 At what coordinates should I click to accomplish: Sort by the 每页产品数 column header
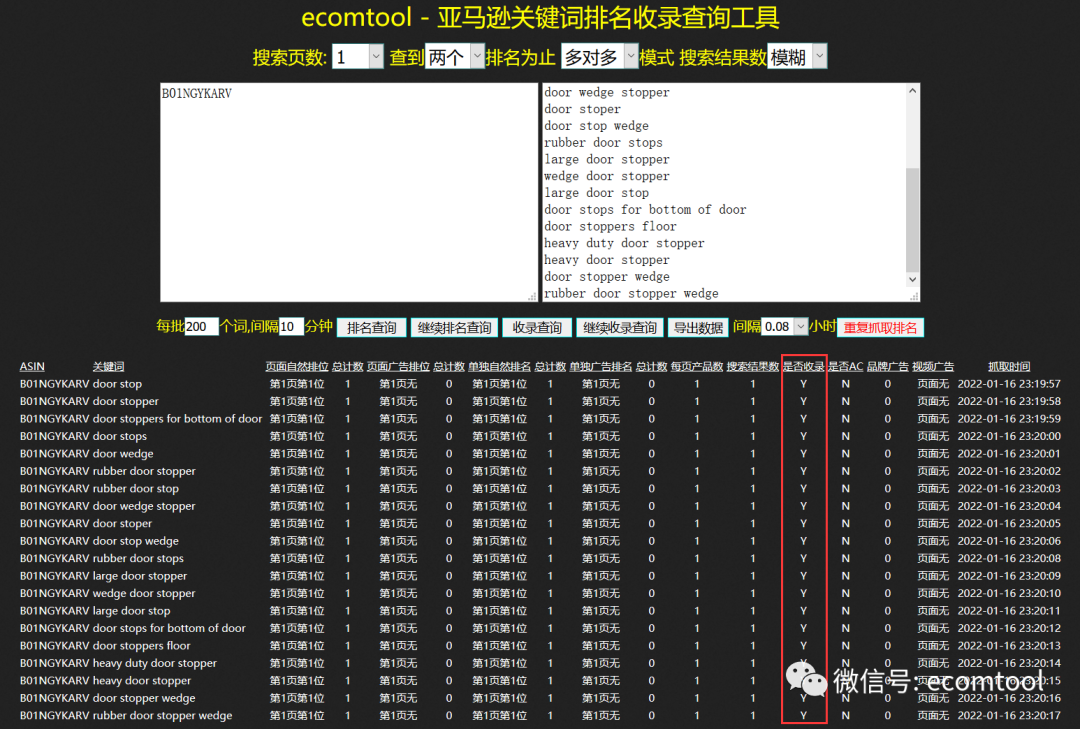[697, 367]
